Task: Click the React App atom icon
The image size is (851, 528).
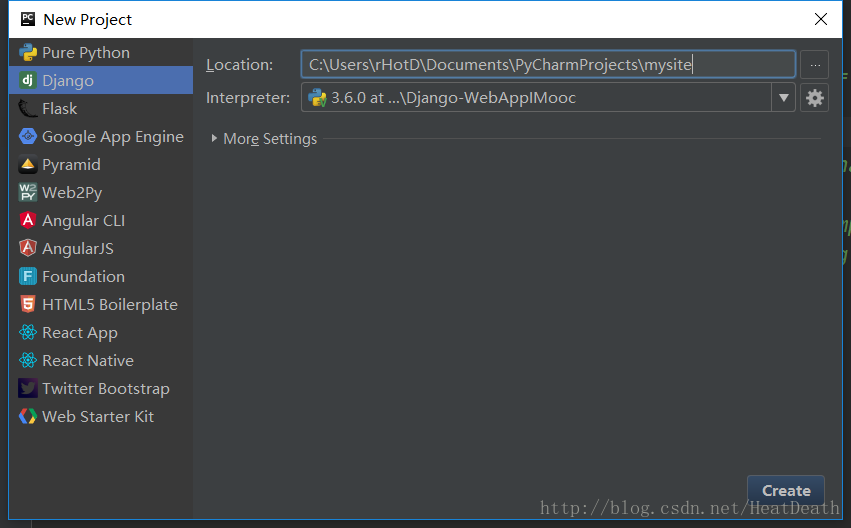Action: (28, 332)
